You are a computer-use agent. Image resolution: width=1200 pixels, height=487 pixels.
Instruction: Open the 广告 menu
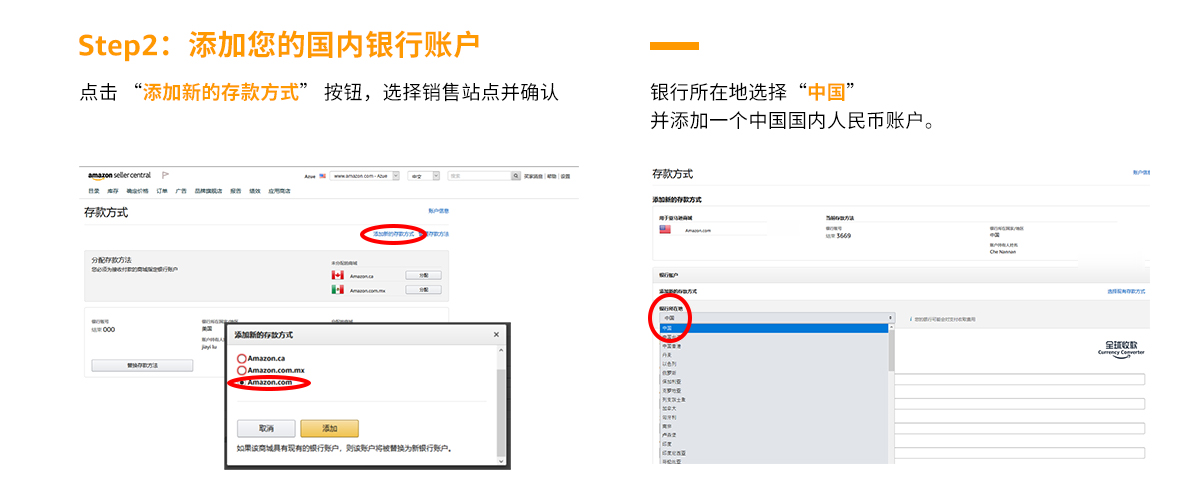pos(181,190)
